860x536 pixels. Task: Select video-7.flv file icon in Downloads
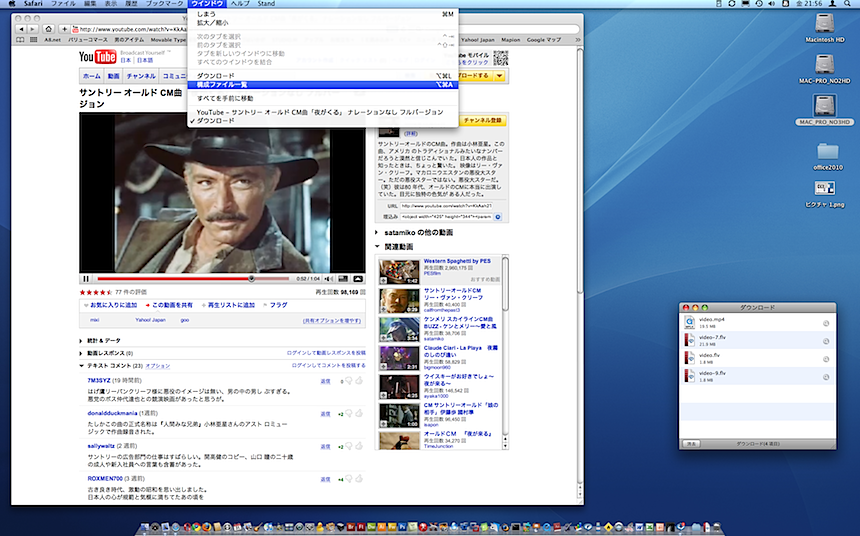pyautogui.click(x=690, y=340)
